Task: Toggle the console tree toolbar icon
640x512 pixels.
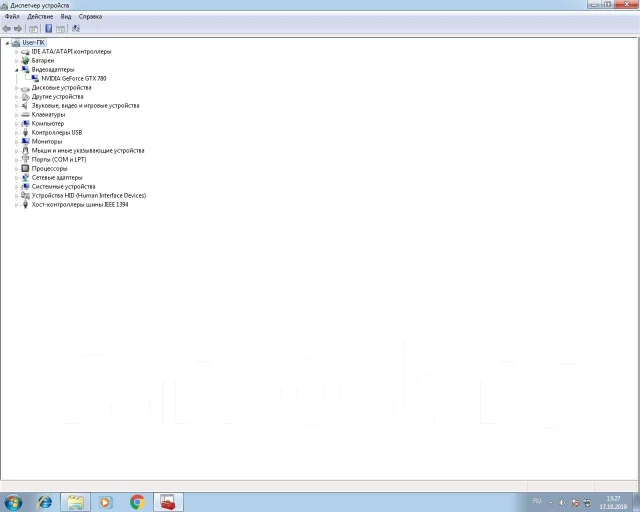Action: pos(33,29)
